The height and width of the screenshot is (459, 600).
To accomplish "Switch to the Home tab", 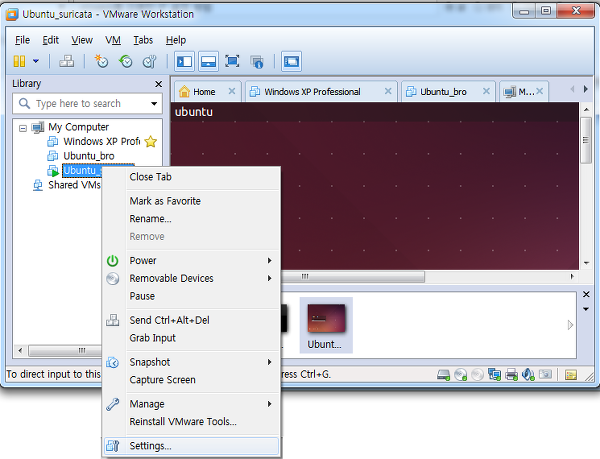I will coord(204,92).
